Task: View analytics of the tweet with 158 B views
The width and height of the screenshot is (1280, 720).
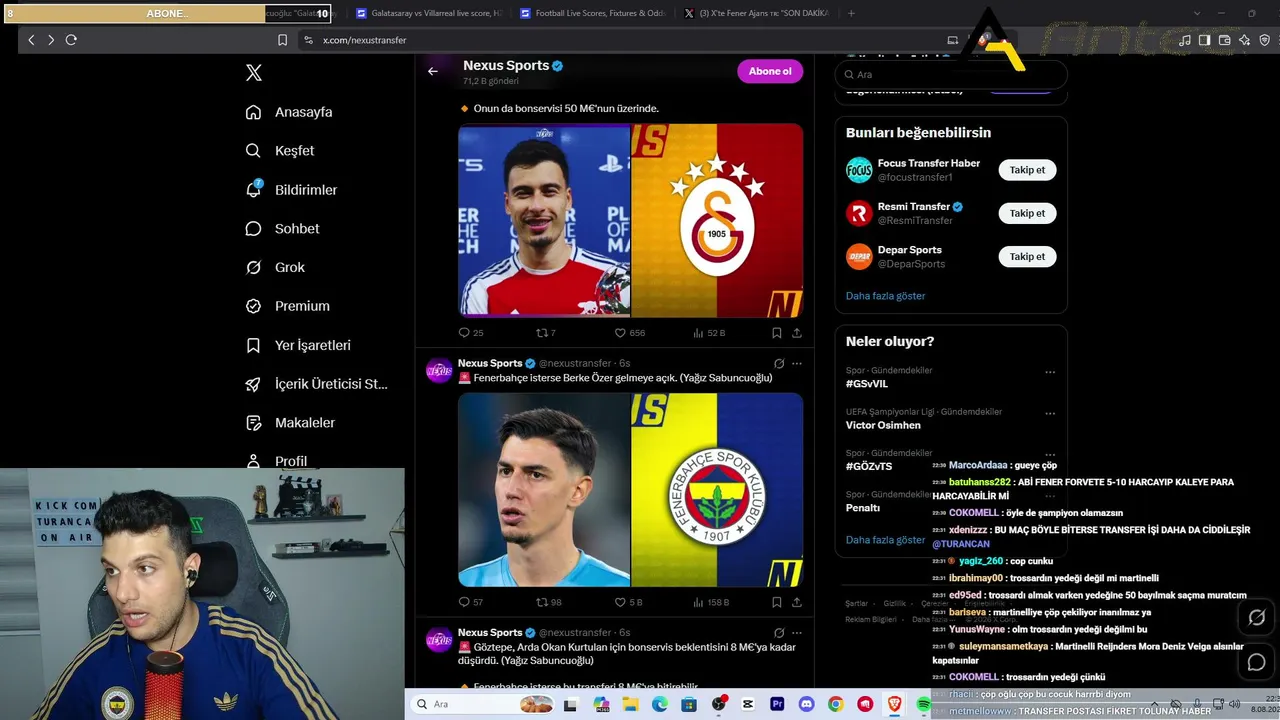Action: coord(711,602)
